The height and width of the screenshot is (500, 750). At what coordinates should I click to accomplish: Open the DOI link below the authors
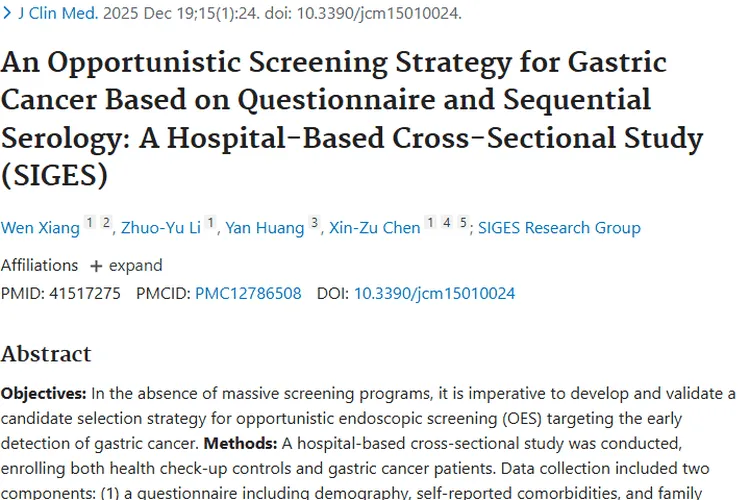(434, 293)
